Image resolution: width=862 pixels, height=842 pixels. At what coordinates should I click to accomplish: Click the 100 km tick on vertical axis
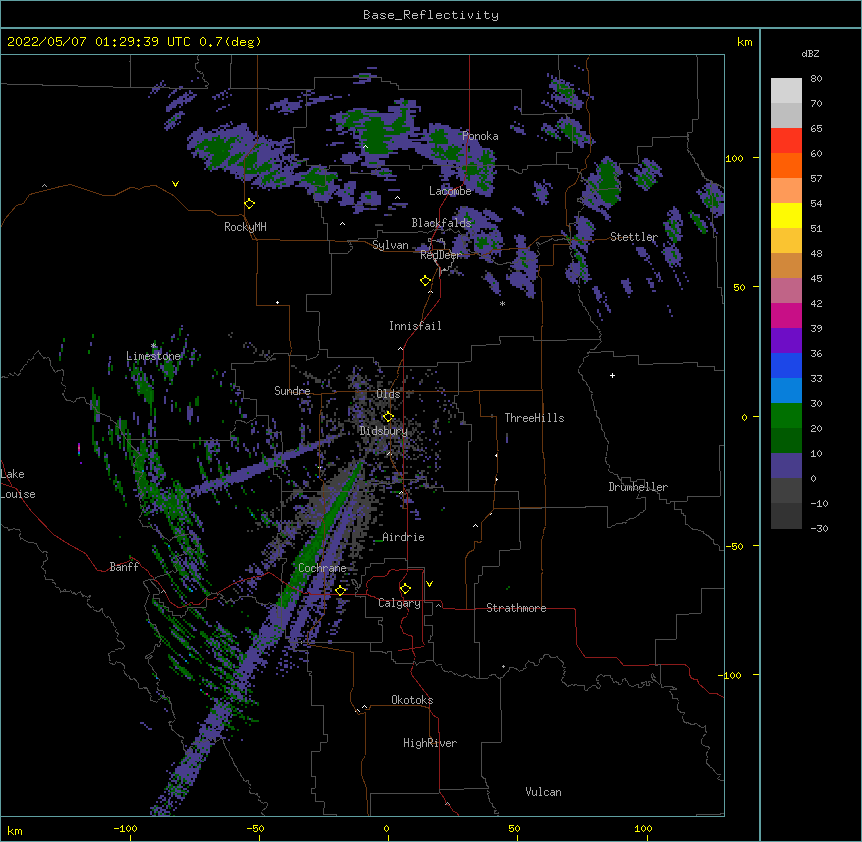pos(734,158)
